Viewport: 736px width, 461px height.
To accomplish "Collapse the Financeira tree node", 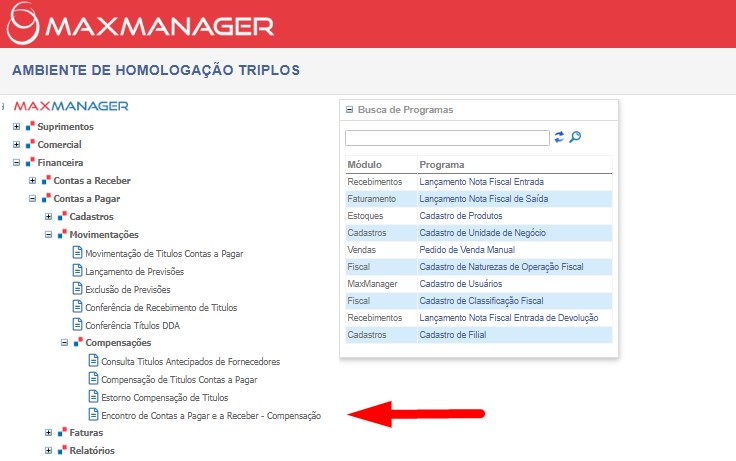I will tap(16, 162).
